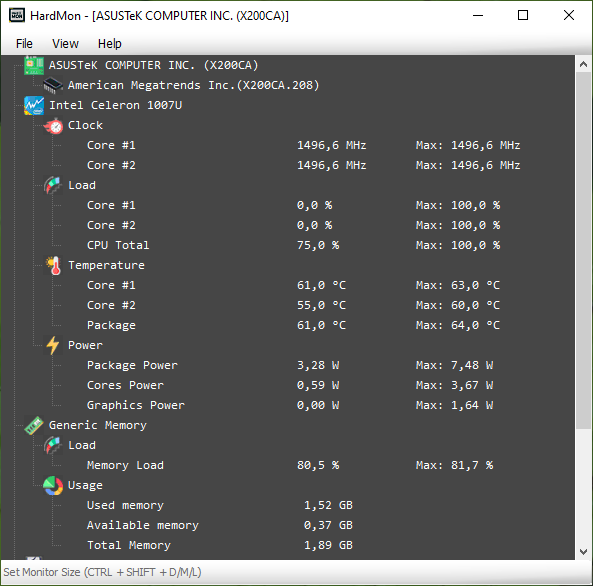
Task: Open the File menu
Action: 24,44
